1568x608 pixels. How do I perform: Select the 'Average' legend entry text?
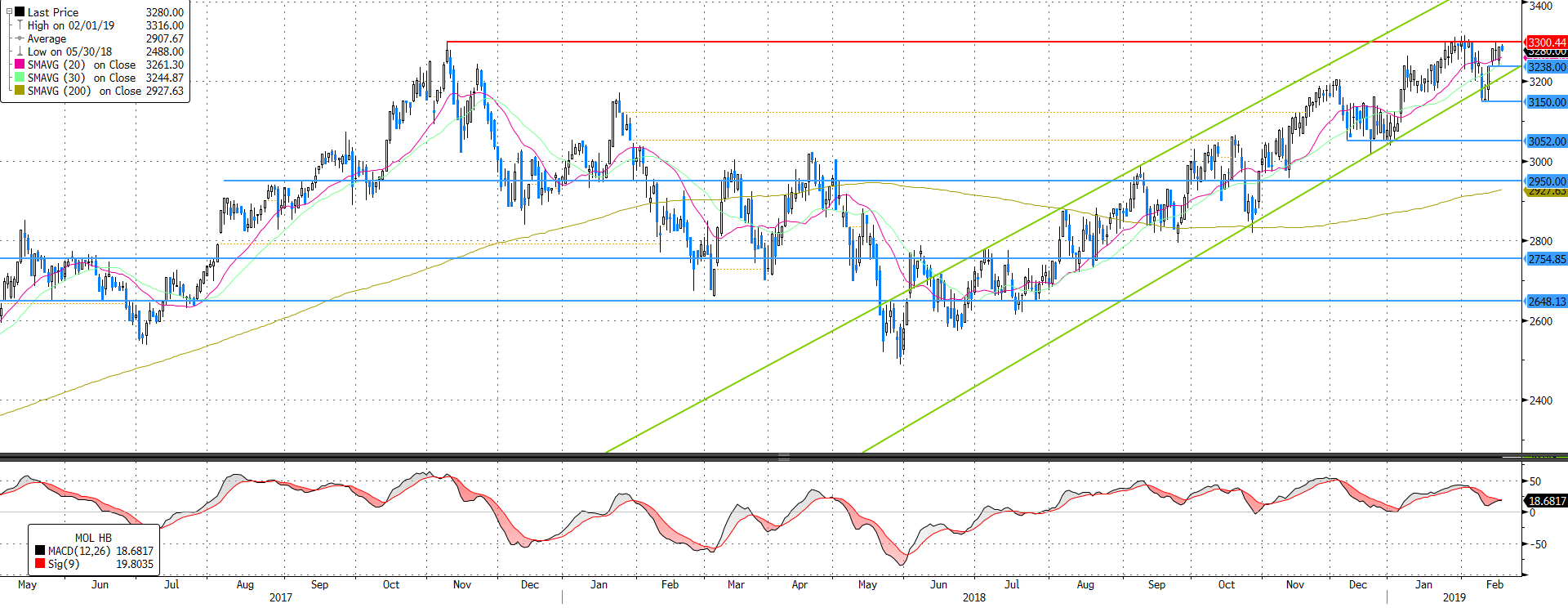[47, 38]
